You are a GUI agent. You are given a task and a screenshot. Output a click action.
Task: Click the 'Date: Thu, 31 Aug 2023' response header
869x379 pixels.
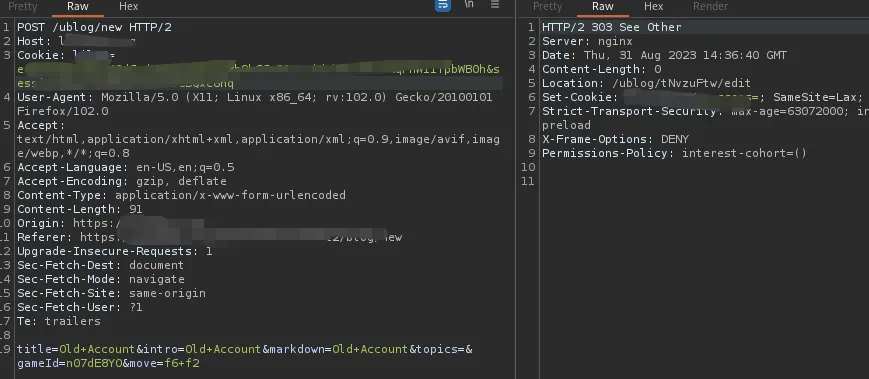pos(664,55)
